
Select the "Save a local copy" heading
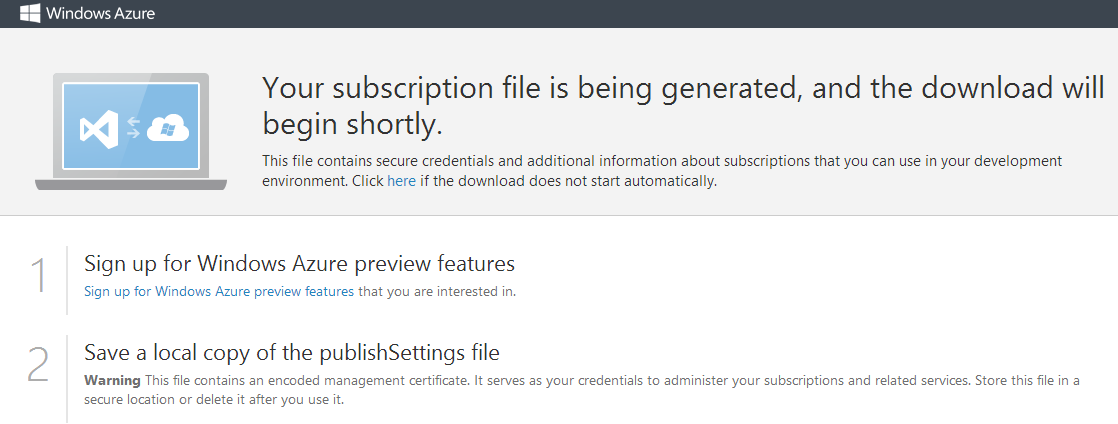coord(291,353)
